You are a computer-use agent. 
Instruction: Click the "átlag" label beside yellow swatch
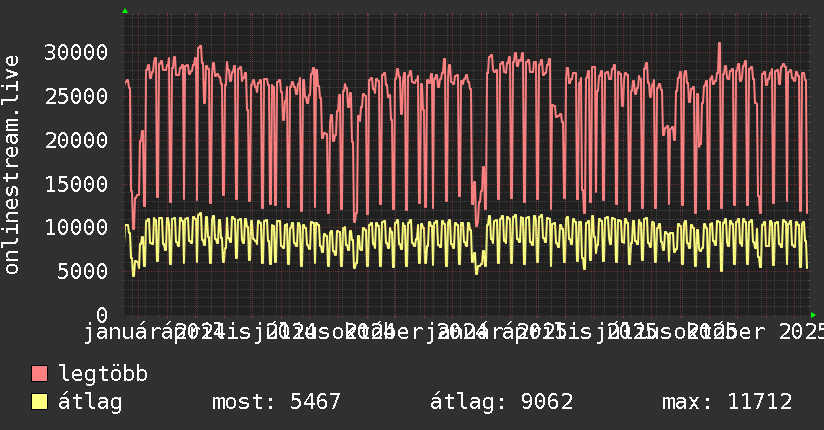click(x=90, y=402)
